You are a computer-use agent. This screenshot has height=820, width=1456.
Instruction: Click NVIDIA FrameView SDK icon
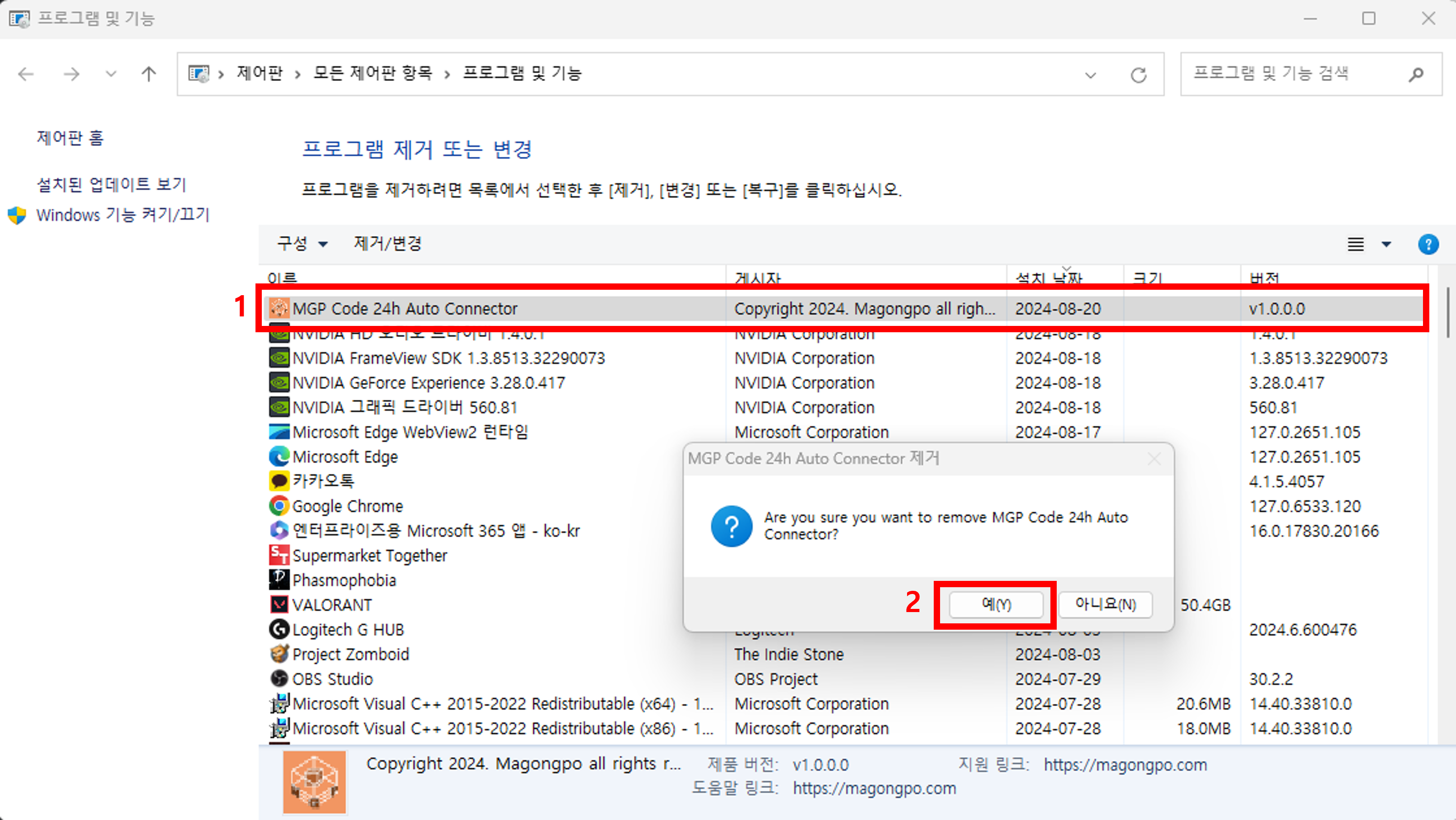279,358
